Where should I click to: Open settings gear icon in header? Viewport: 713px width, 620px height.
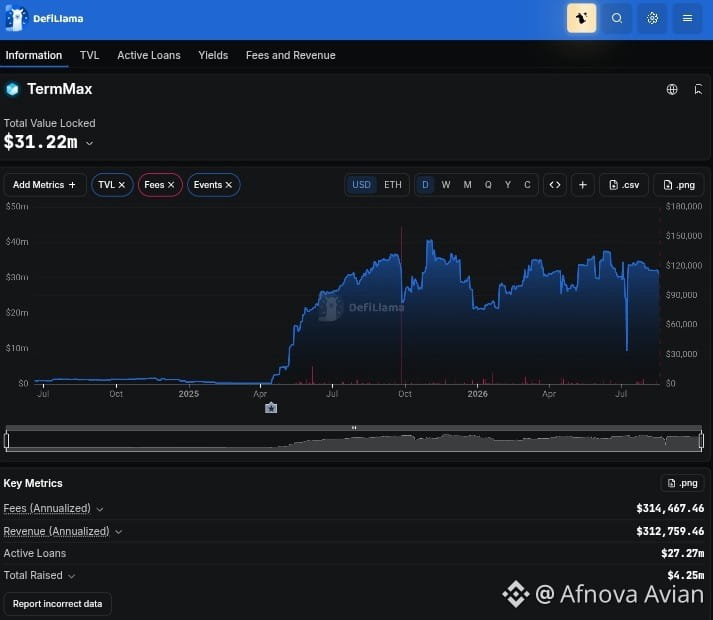point(653,18)
